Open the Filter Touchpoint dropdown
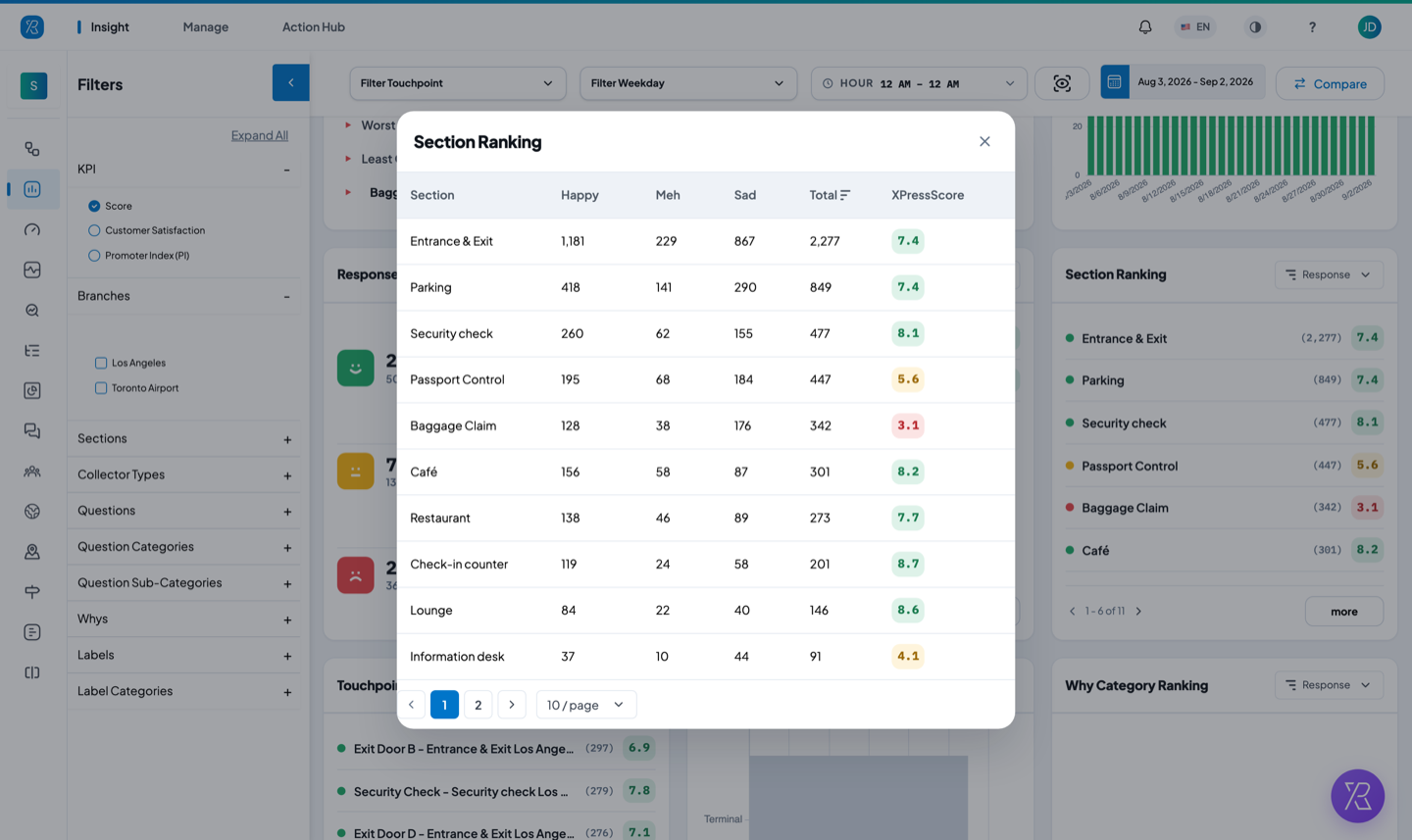The image size is (1412, 840). 458,83
